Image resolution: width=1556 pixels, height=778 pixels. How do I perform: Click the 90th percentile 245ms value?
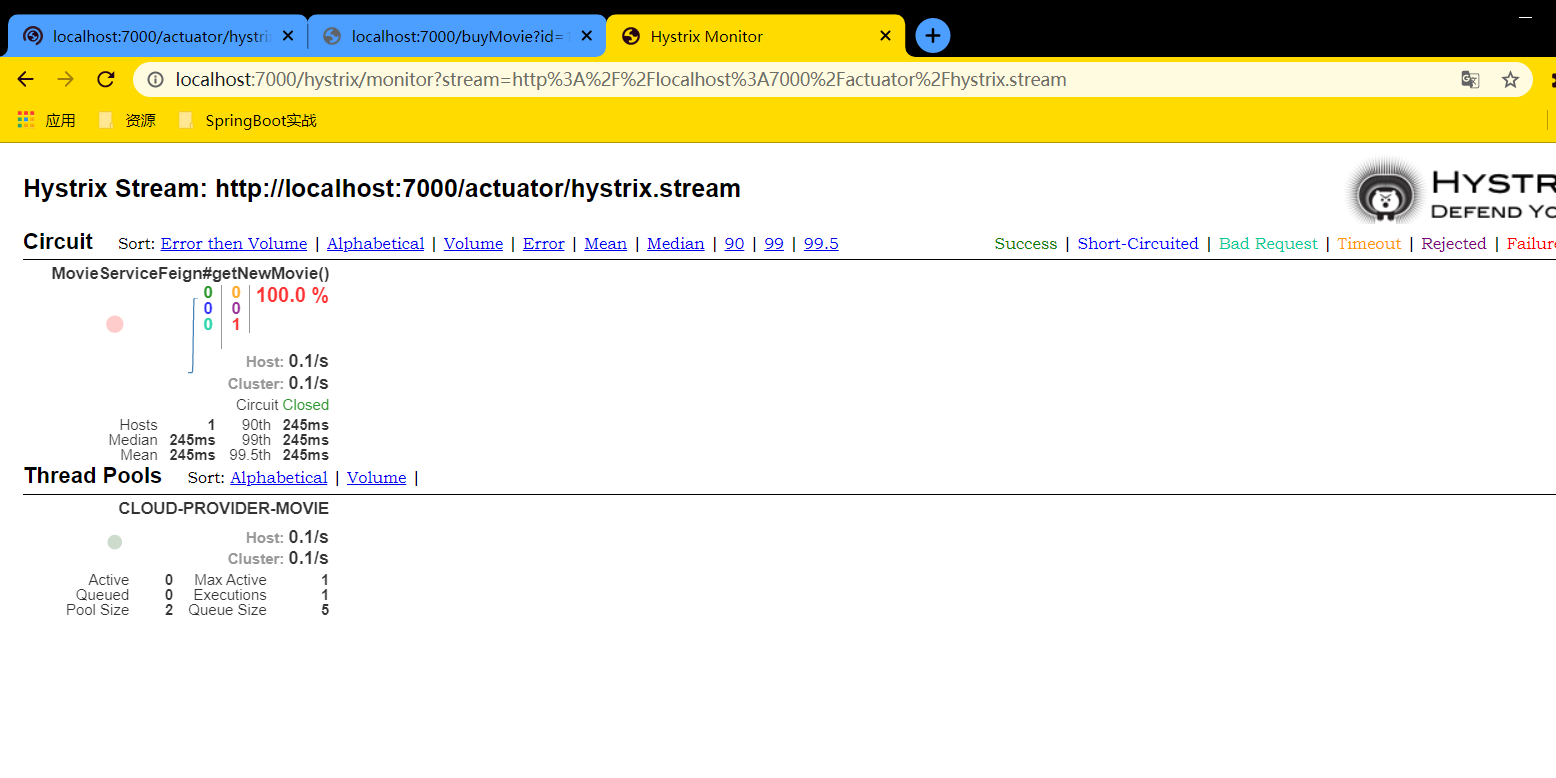(x=306, y=425)
